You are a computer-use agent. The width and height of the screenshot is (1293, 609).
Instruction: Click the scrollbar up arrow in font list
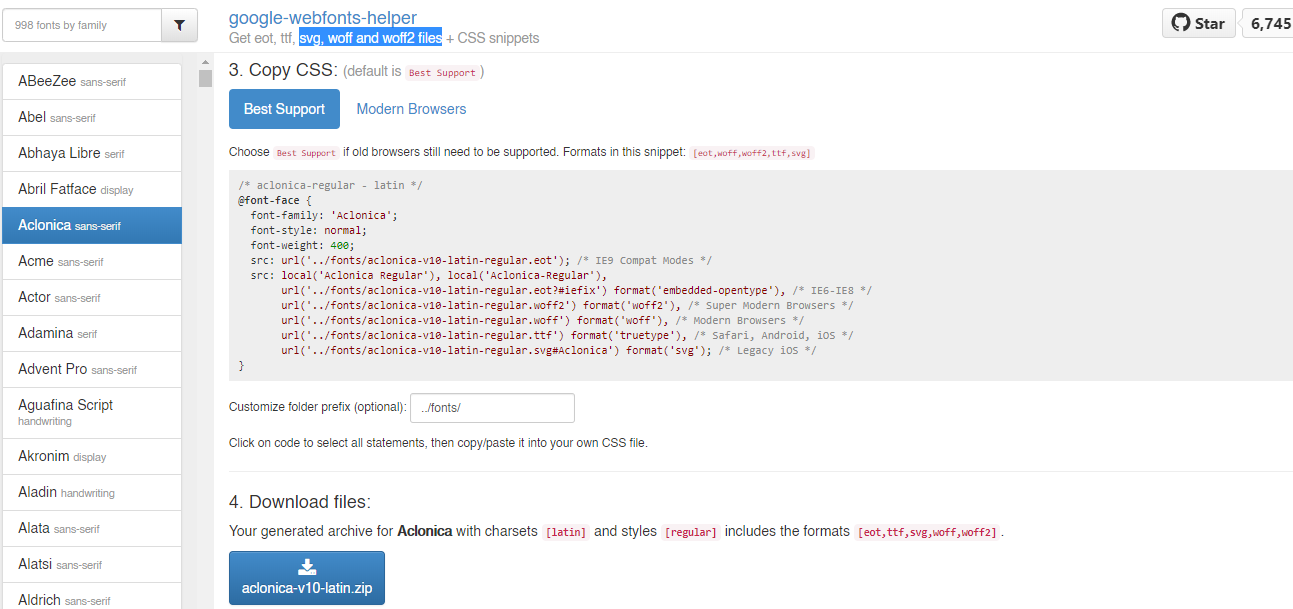click(205, 62)
